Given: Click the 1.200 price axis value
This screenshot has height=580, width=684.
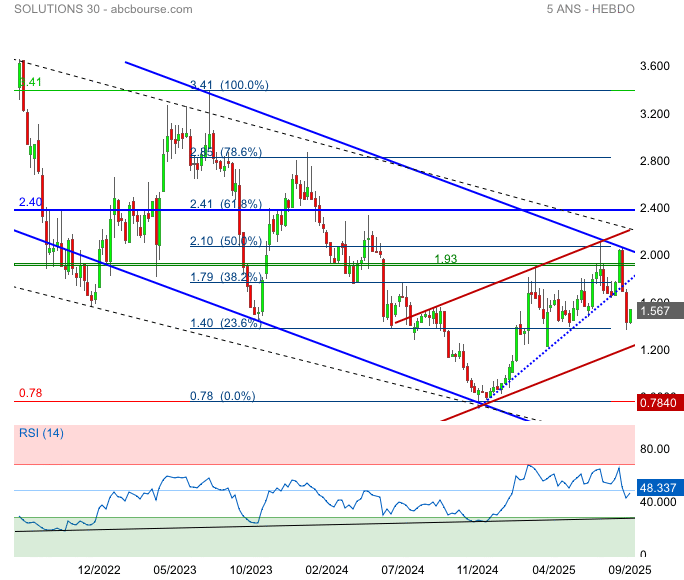Looking at the screenshot, I should (654, 350).
